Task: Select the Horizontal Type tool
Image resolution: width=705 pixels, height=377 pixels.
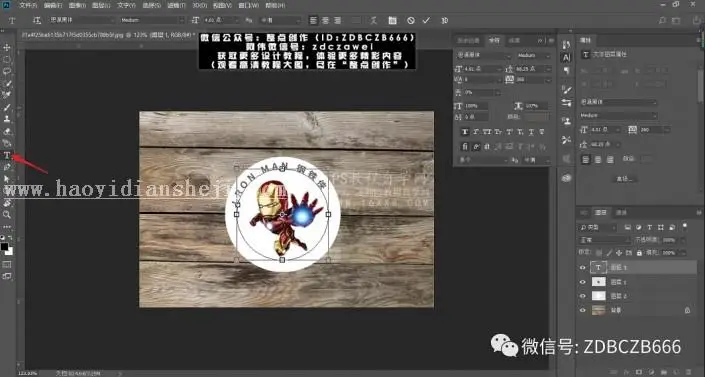Action: point(7,155)
